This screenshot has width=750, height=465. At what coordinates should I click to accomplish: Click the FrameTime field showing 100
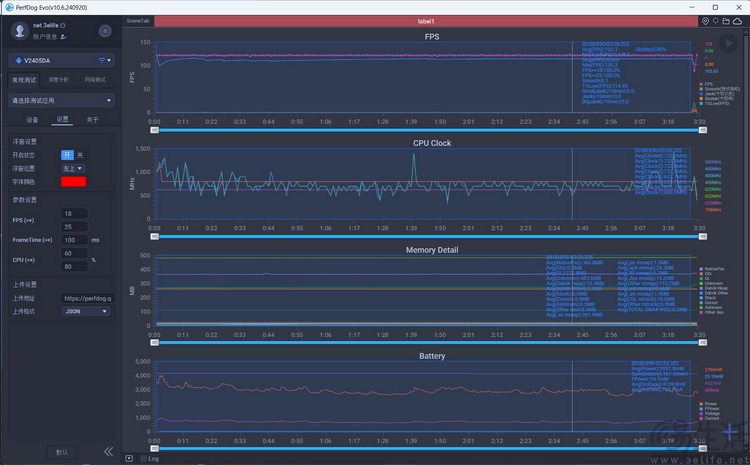click(74, 240)
